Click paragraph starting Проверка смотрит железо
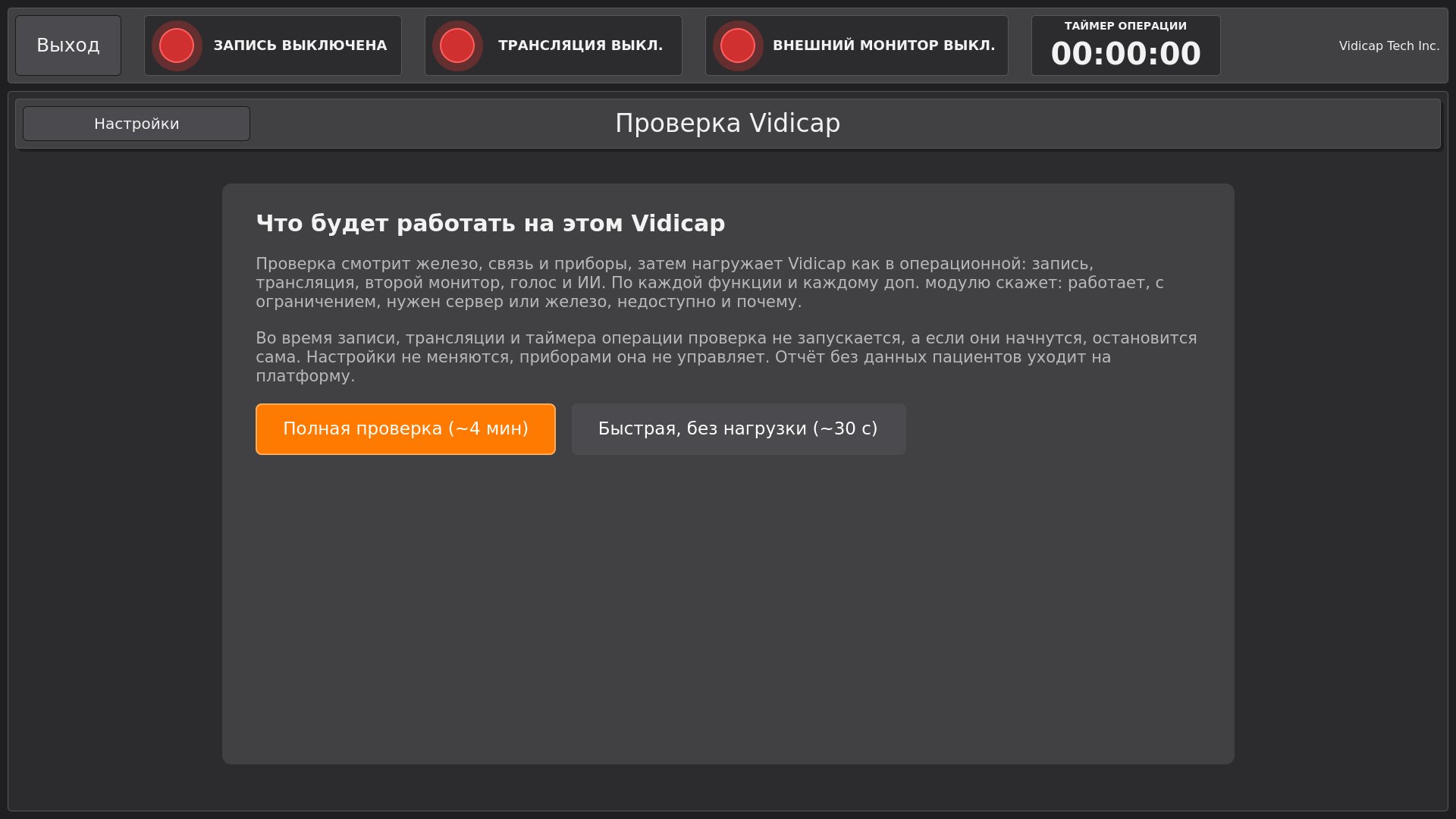Viewport: 1456px width, 819px height. coord(710,283)
